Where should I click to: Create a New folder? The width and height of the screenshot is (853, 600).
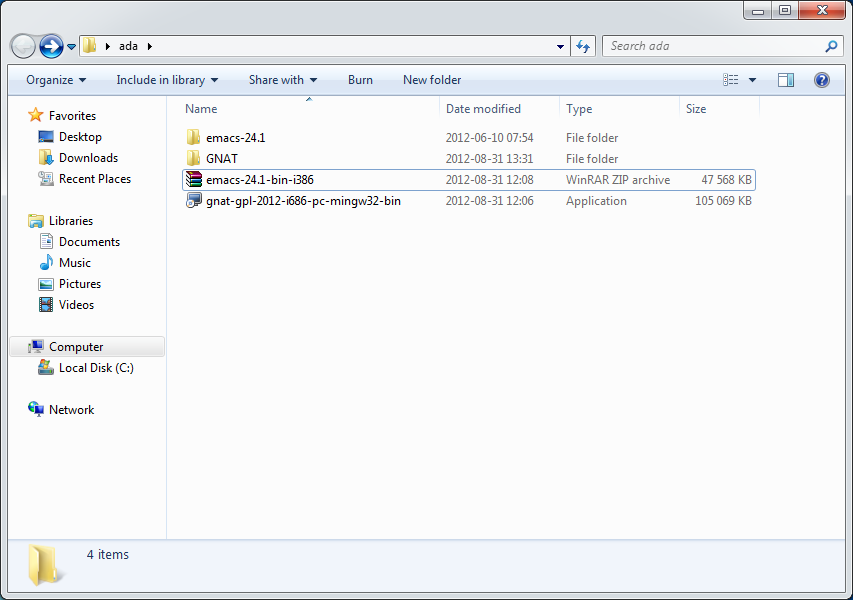pyautogui.click(x=432, y=80)
